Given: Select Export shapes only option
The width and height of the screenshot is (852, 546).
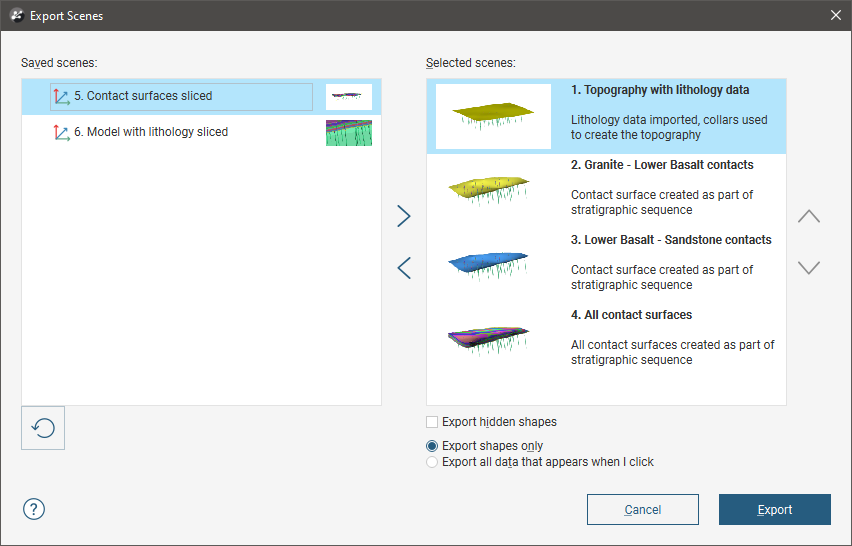Looking at the screenshot, I should tap(432, 446).
